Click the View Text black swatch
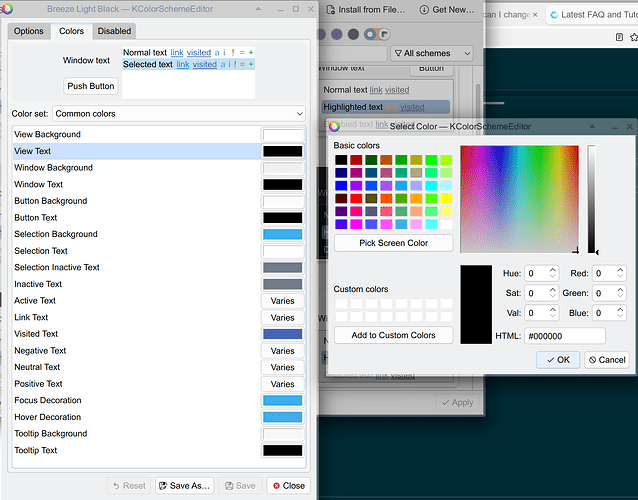This screenshot has width=638, height=500. pos(282,151)
